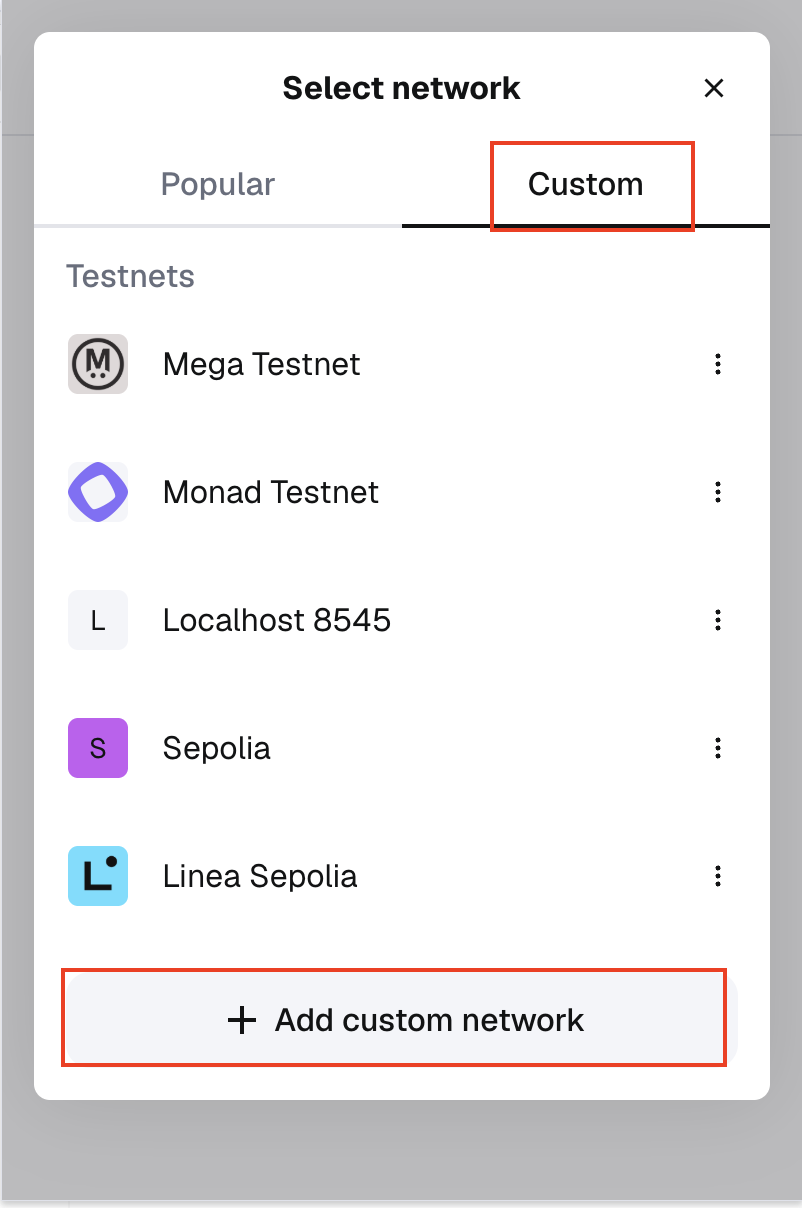Open more options for Localhost 8545
Viewport: 802px width, 1208px height.
(717, 620)
